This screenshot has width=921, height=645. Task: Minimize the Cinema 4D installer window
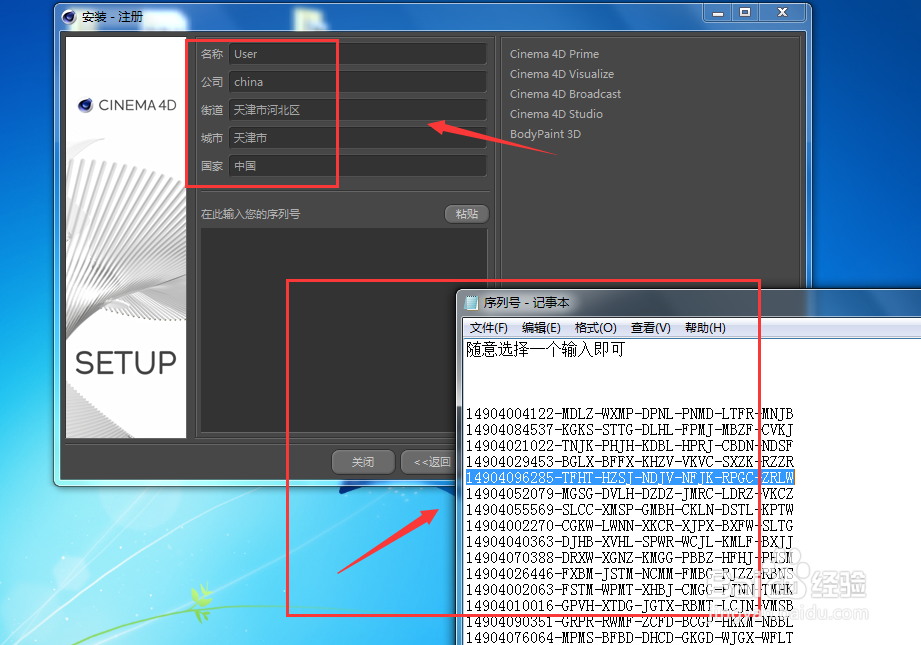(718, 12)
